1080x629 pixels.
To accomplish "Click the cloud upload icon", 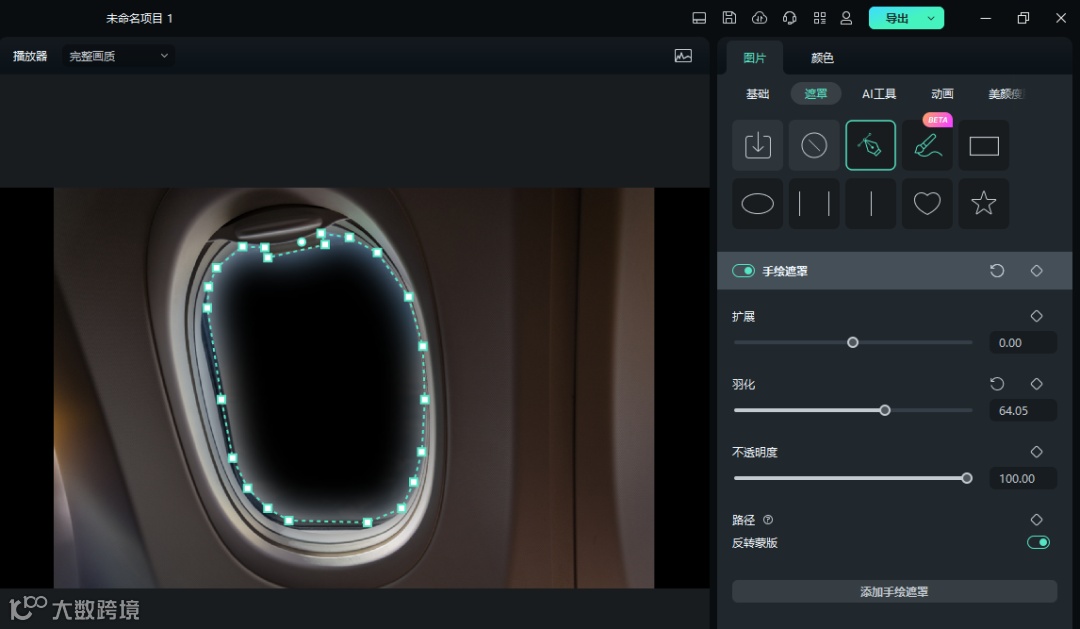I will point(759,18).
